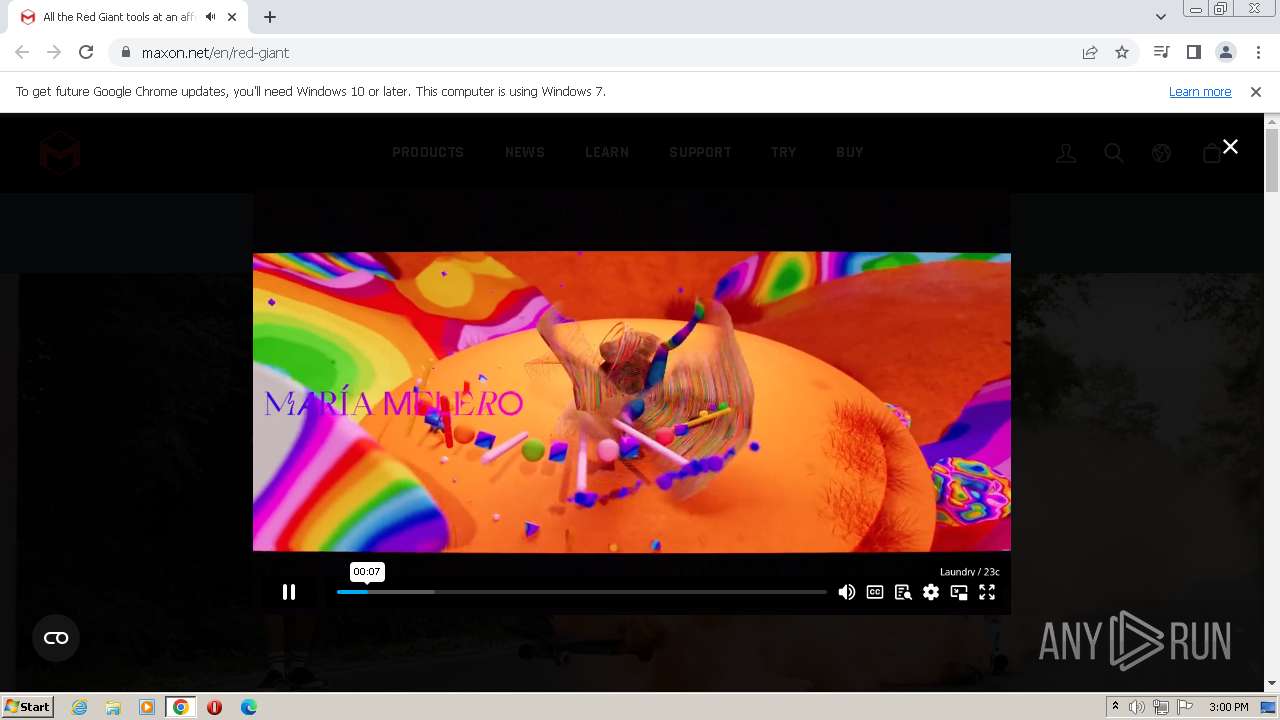Open the site search icon
Image resolution: width=1280 pixels, height=720 pixels.
[x=1113, y=153]
